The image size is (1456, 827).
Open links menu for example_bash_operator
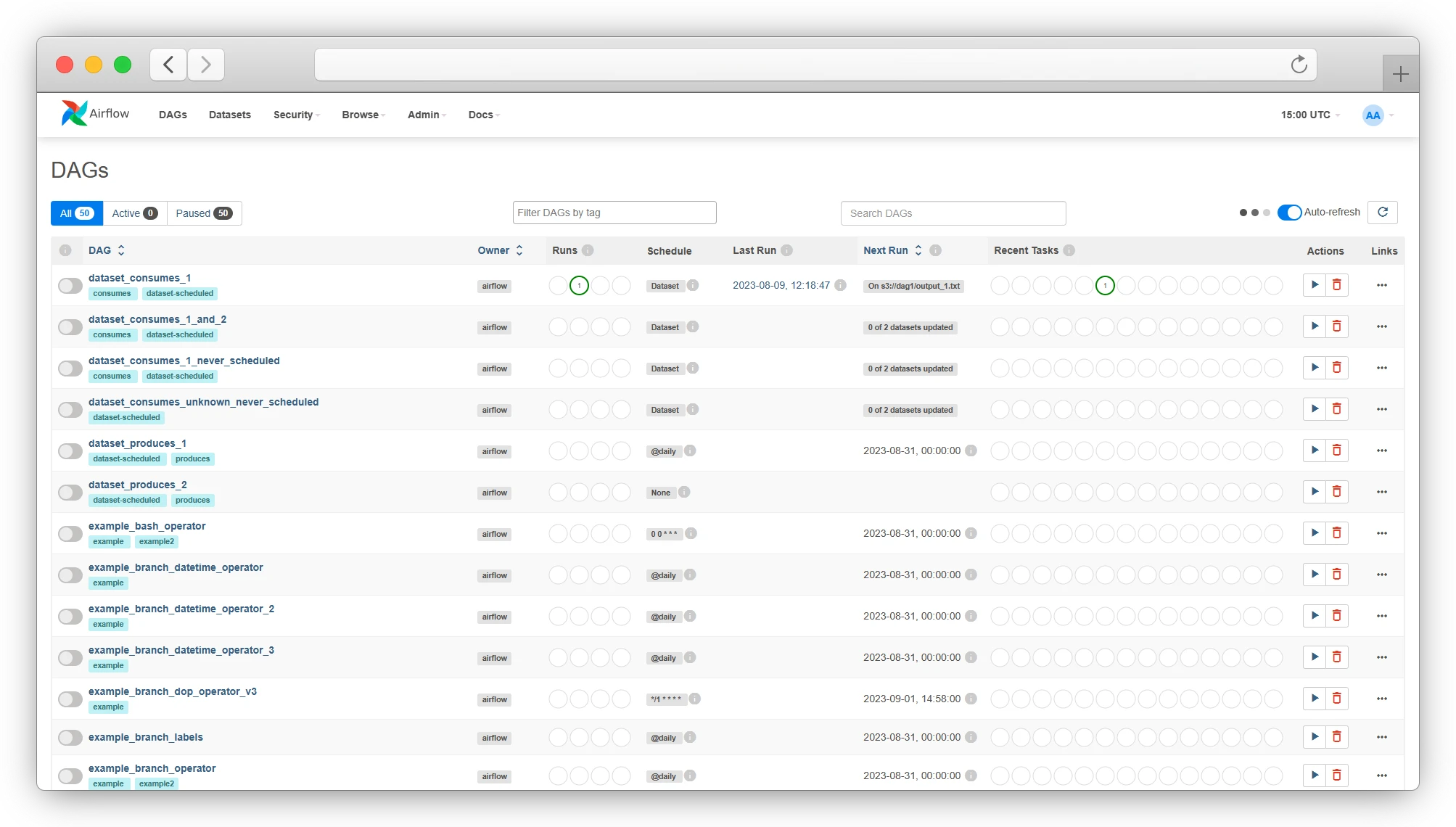tap(1381, 533)
